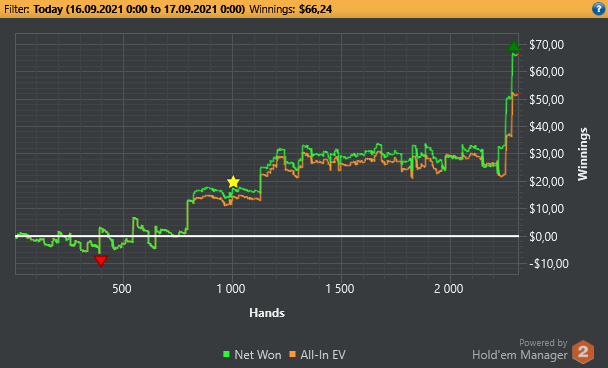Click the $20,00 axis label
Screen dimensions: 608x368
click(547, 181)
